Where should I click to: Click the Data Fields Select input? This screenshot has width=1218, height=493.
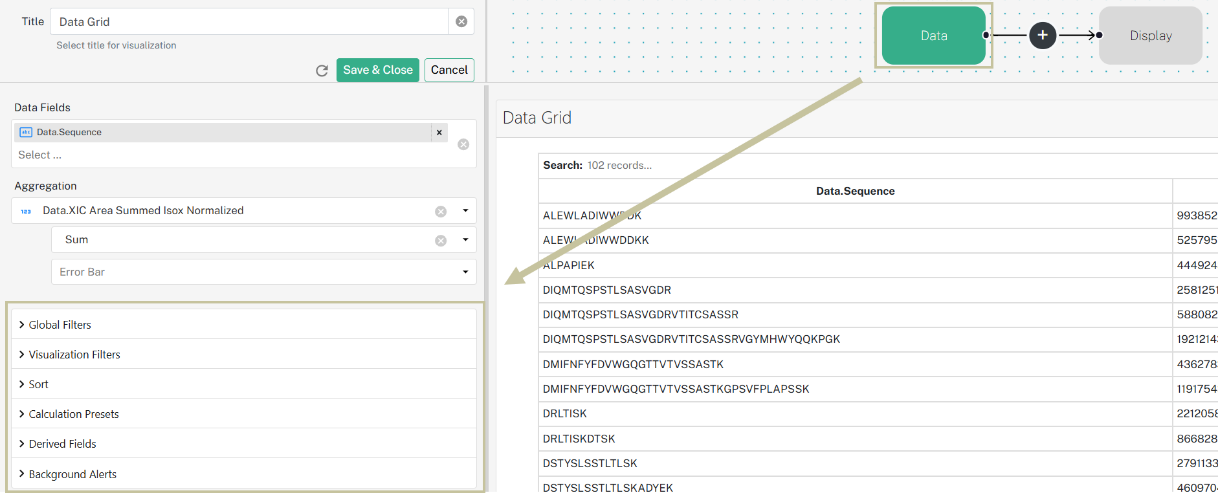point(230,155)
